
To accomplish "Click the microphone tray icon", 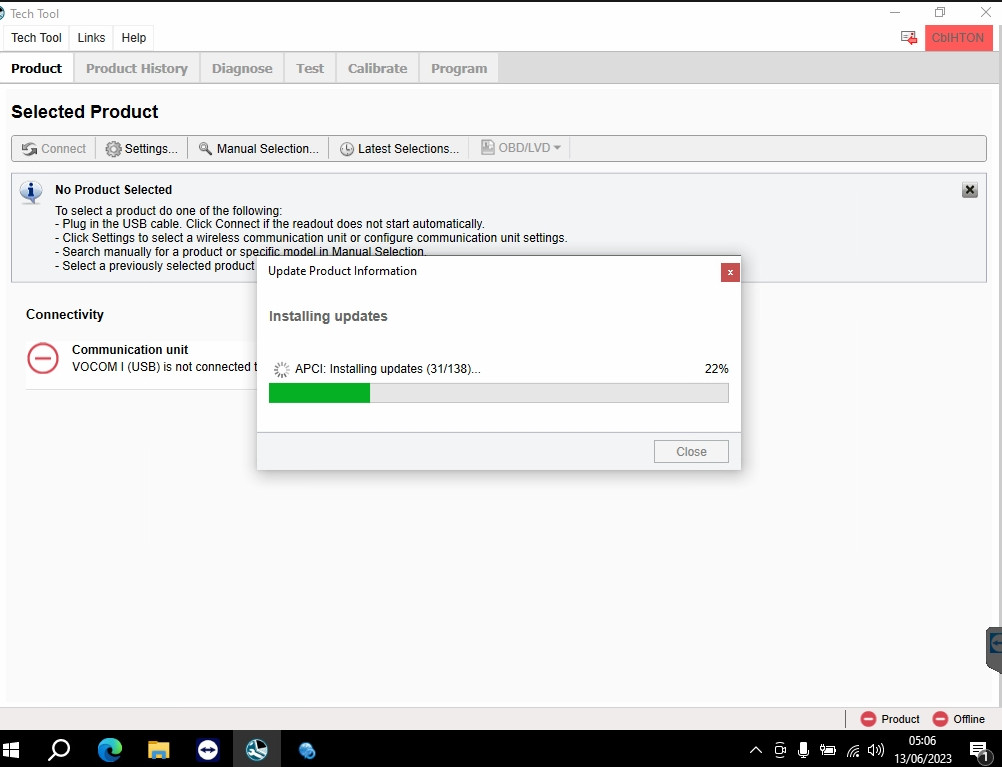I will pos(803,750).
